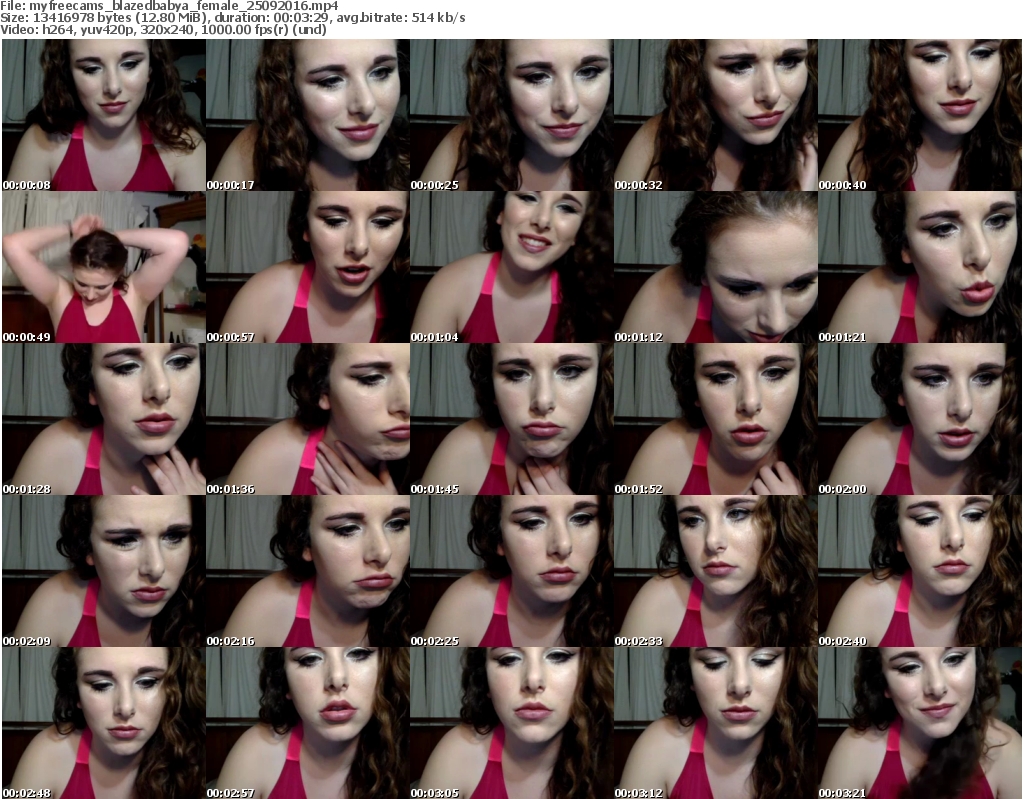
Task: Open the frame timestamped 00:03:05
Action: point(511,724)
